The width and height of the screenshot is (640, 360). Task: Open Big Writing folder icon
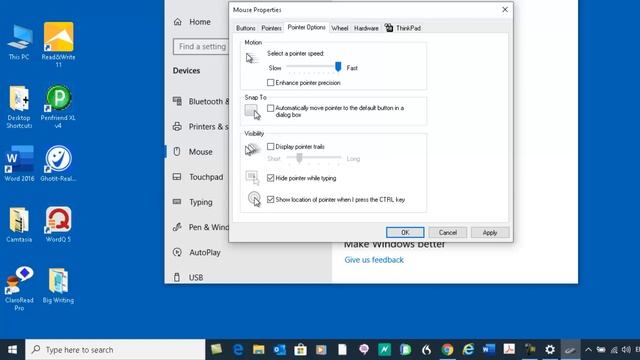coord(58,286)
